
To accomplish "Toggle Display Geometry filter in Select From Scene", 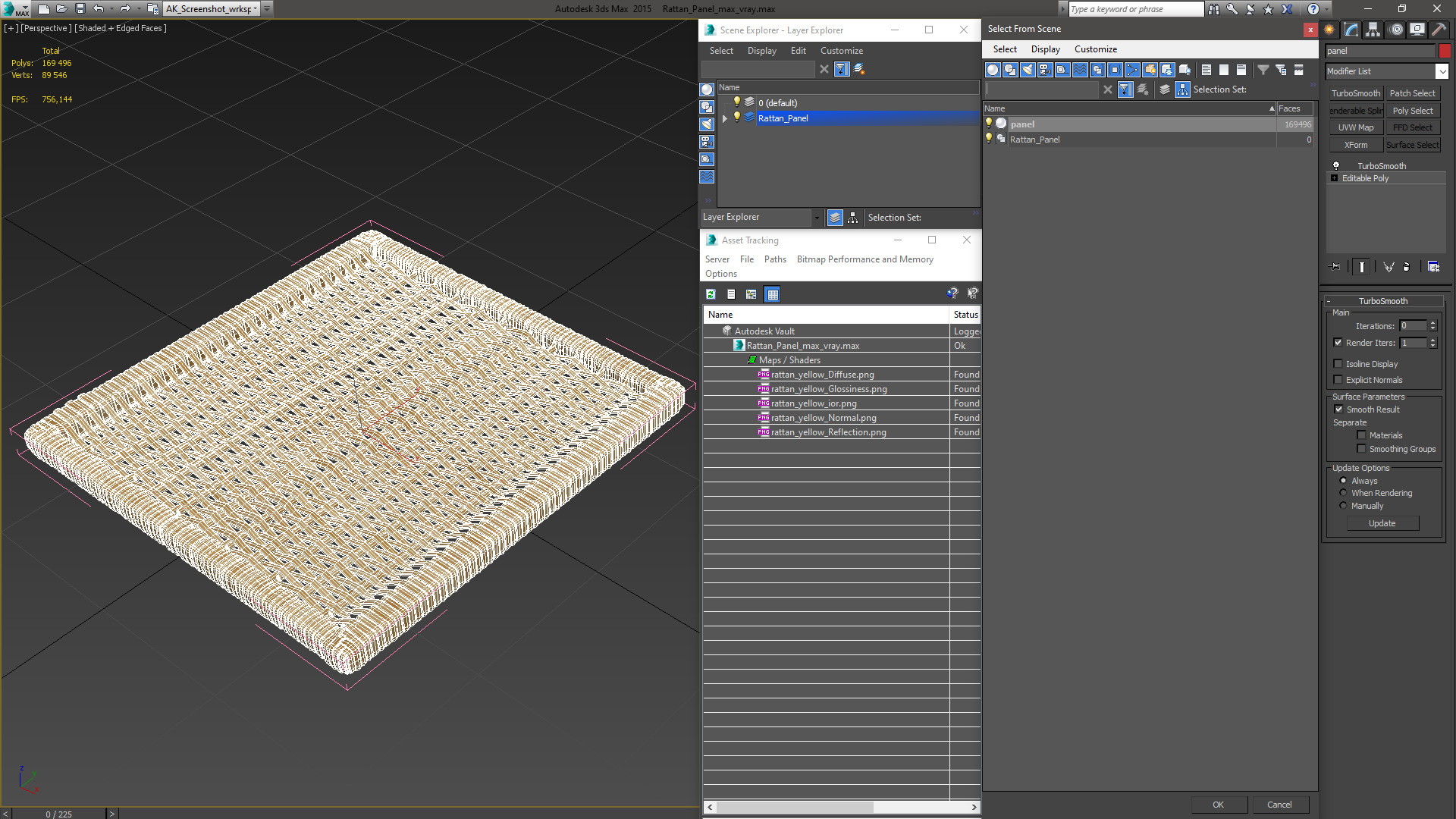I will pos(993,70).
